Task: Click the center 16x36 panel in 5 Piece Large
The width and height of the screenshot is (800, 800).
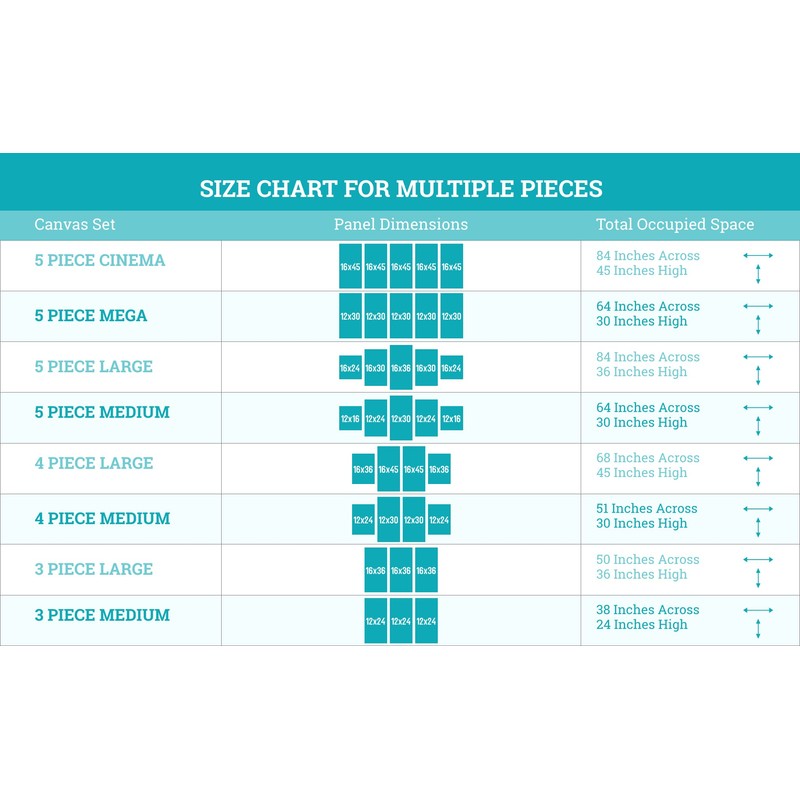Action: tap(401, 367)
